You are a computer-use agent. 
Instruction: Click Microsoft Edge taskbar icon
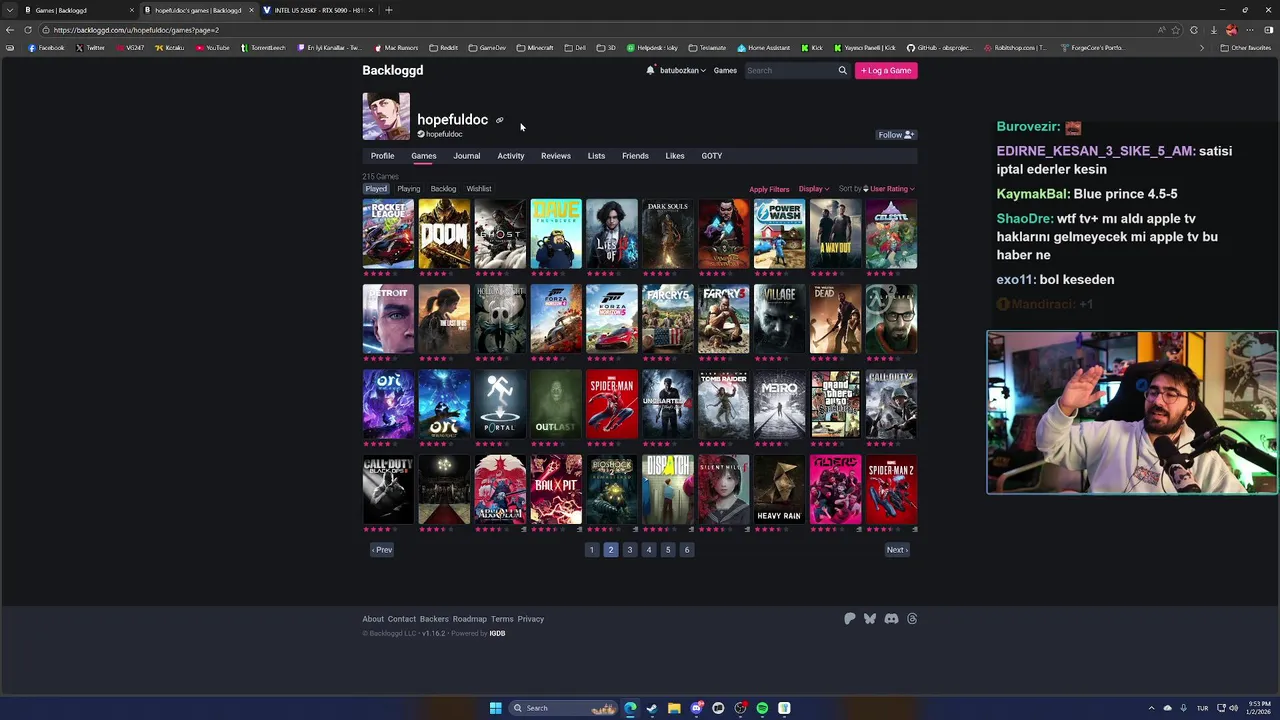pyautogui.click(x=630, y=708)
